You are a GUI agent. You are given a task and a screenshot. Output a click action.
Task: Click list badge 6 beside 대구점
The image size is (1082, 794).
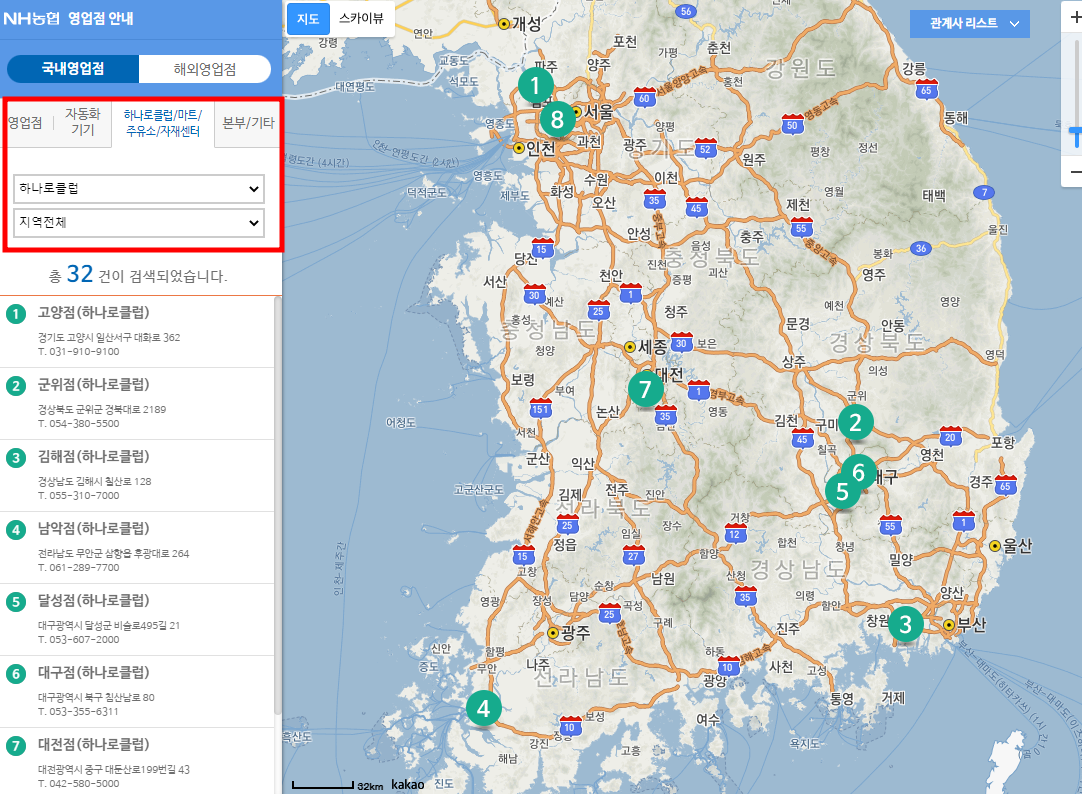click(x=16, y=673)
